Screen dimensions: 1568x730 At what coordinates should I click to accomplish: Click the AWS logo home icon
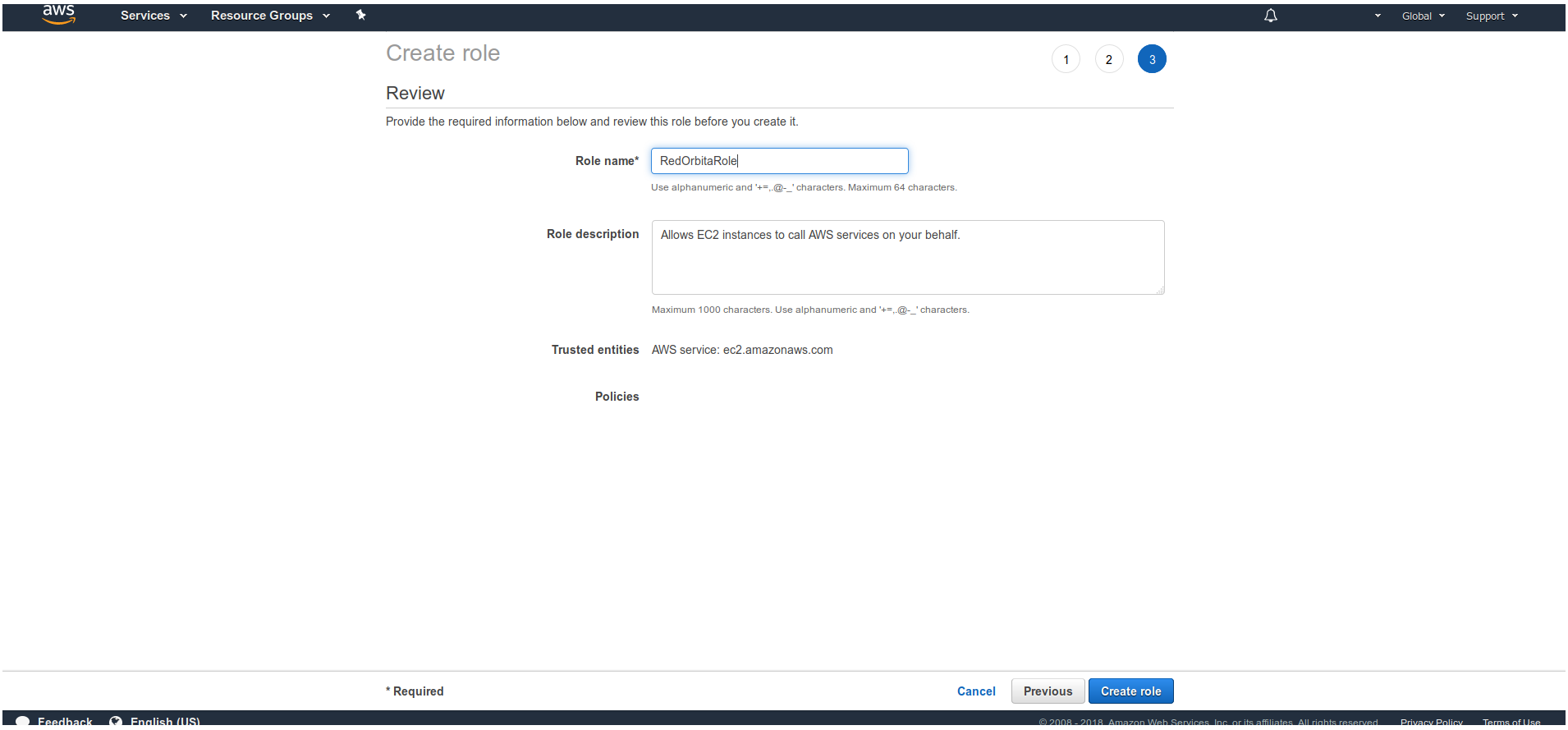tap(58, 14)
